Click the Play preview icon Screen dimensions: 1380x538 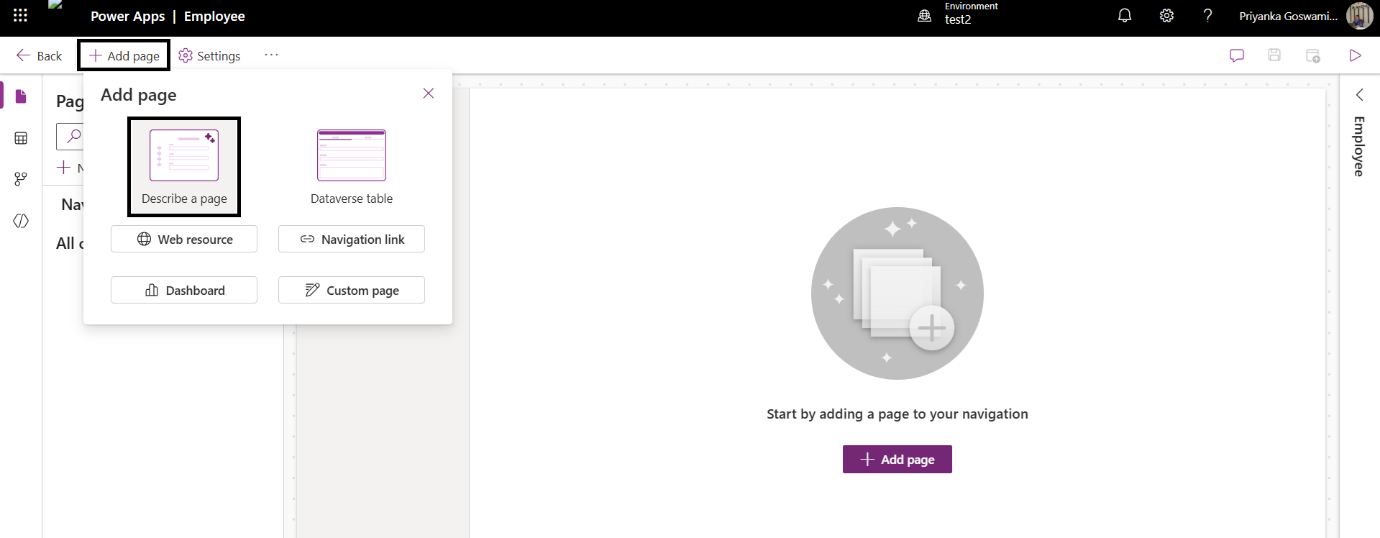point(1356,56)
